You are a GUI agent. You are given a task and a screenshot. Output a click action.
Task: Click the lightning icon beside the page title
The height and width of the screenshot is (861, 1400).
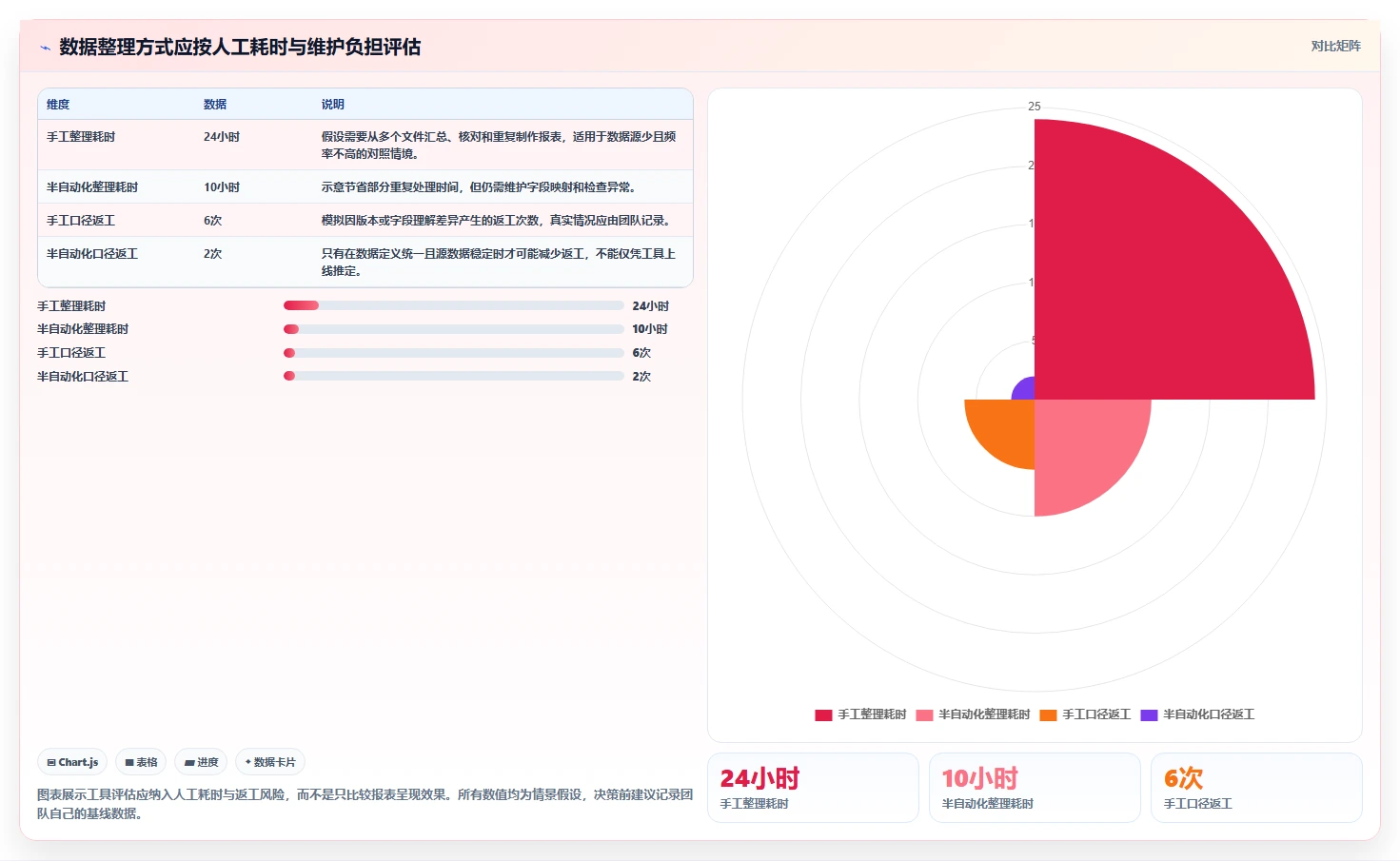(45, 48)
